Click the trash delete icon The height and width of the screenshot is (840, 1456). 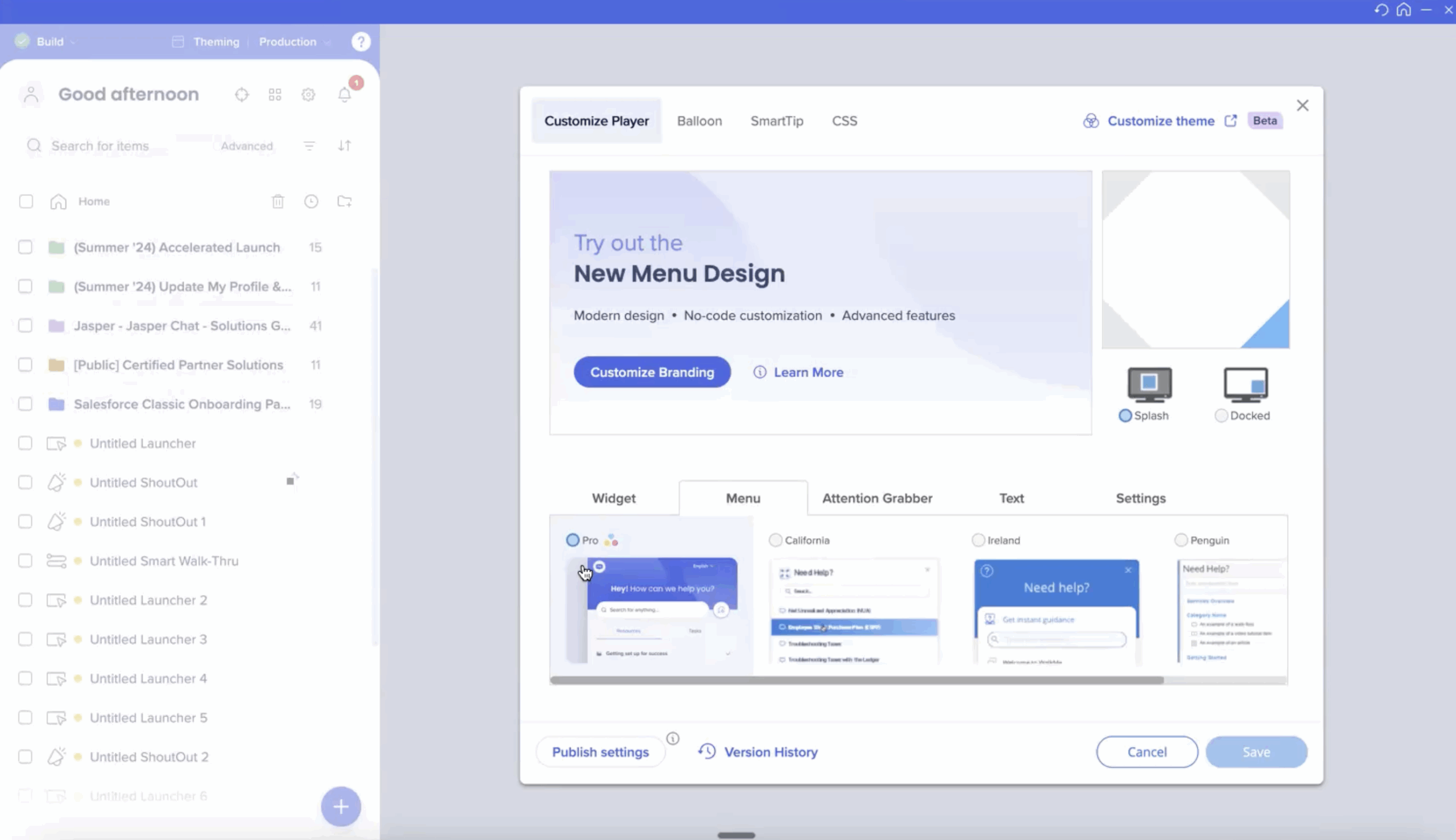point(278,201)
